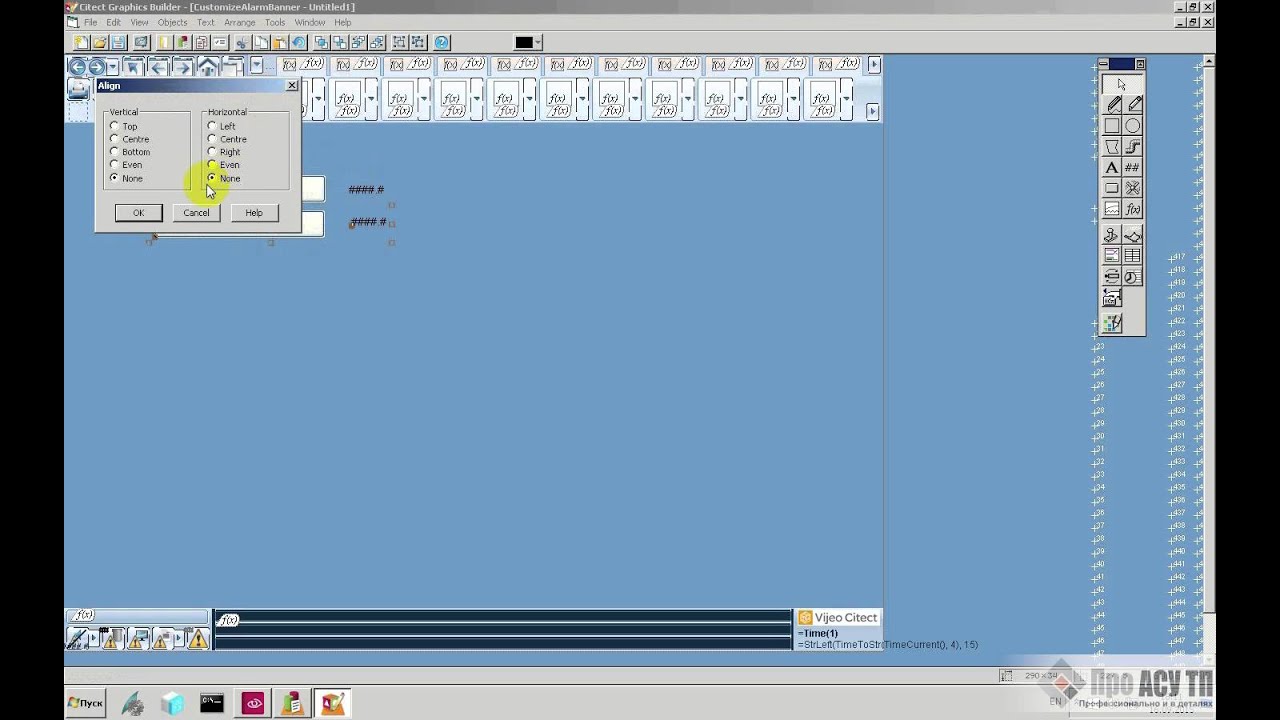Click the right scroll arrow on upper tab row
Image resolution: width=1280 pixels, height=720 pixels.
click(x=874, y=65)
